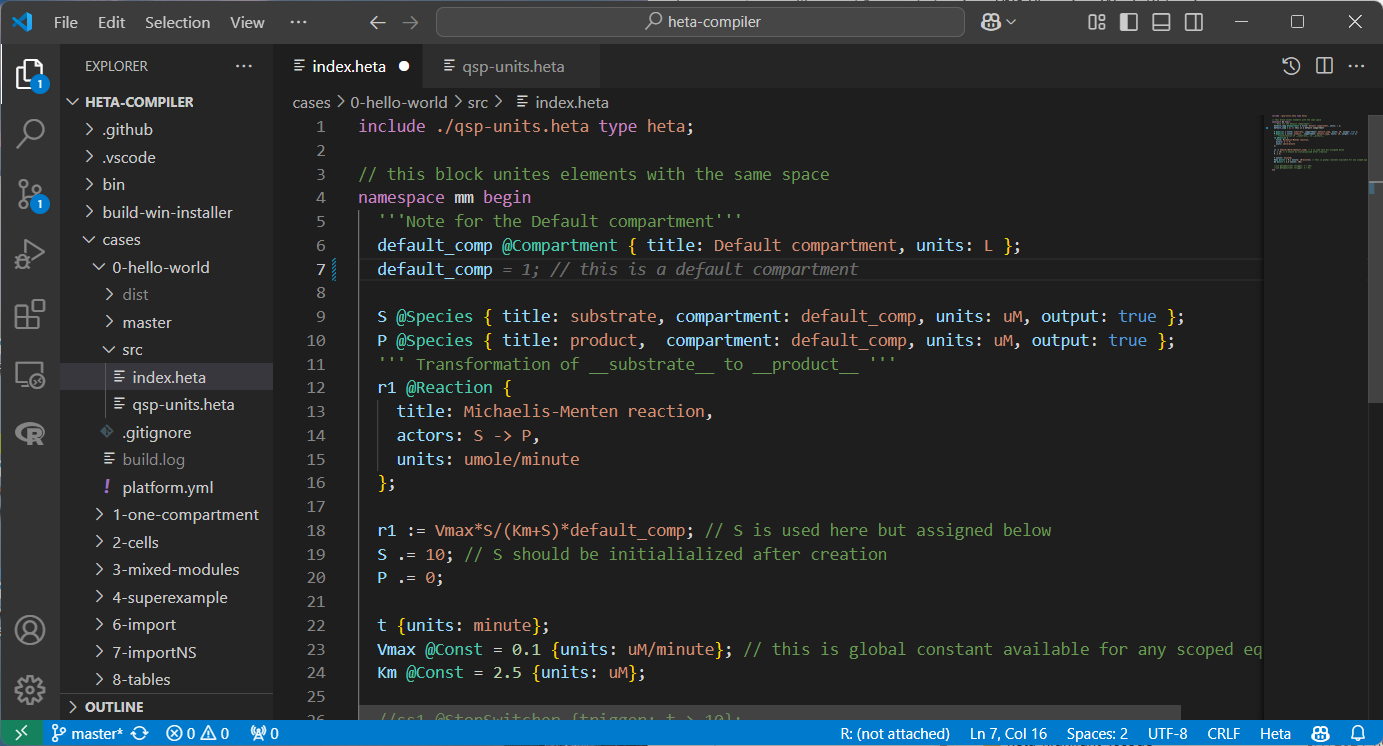Click the heta-compiler command center search box
This screenshot has height=746, width=1383.
(700, 22)
